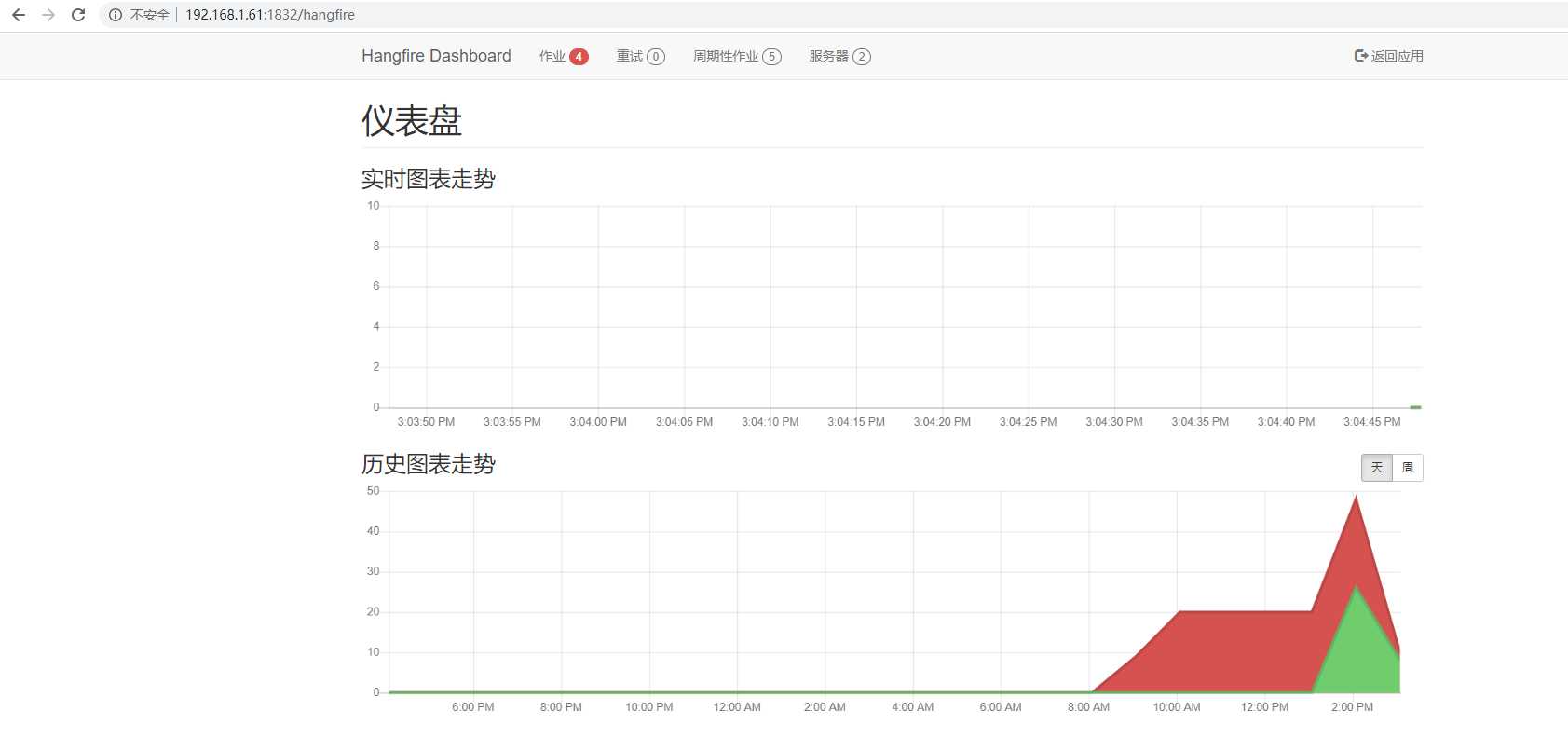Open Hangfire Dashboard home link
Viewport: 1568px width, 738px height.
(436, 56)
